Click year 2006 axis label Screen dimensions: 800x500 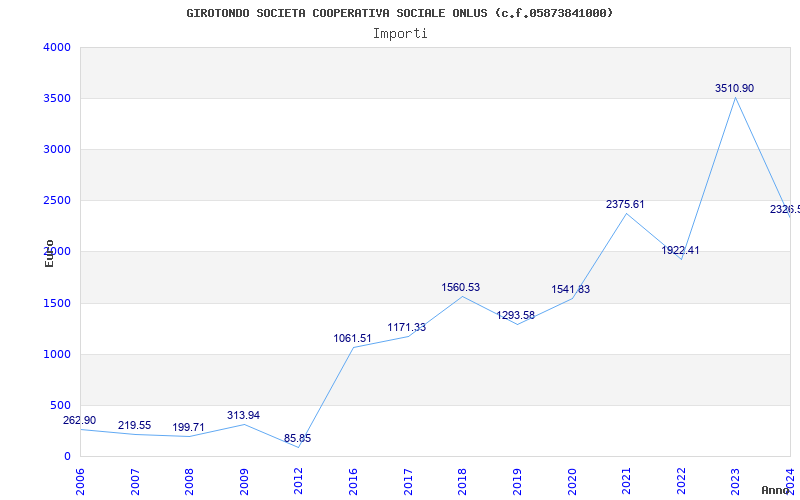tap(81, 481)
